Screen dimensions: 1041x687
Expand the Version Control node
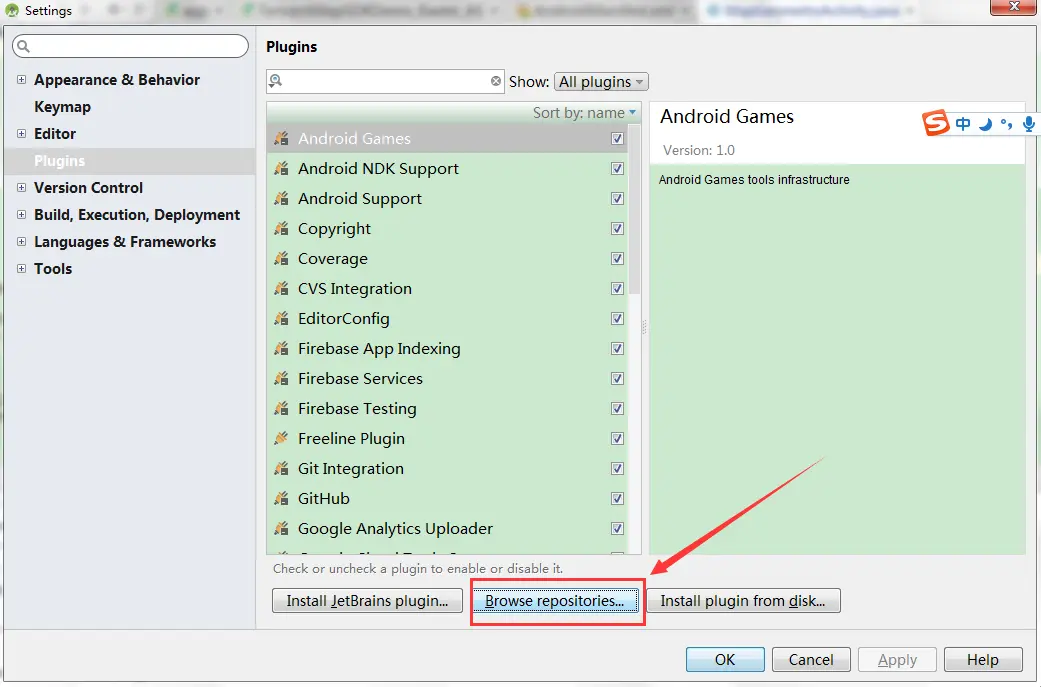pos(21,188)
